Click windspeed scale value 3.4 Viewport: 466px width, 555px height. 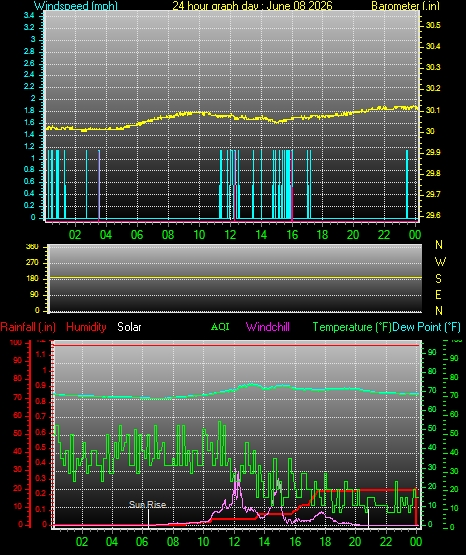click(x=29, y=15)
